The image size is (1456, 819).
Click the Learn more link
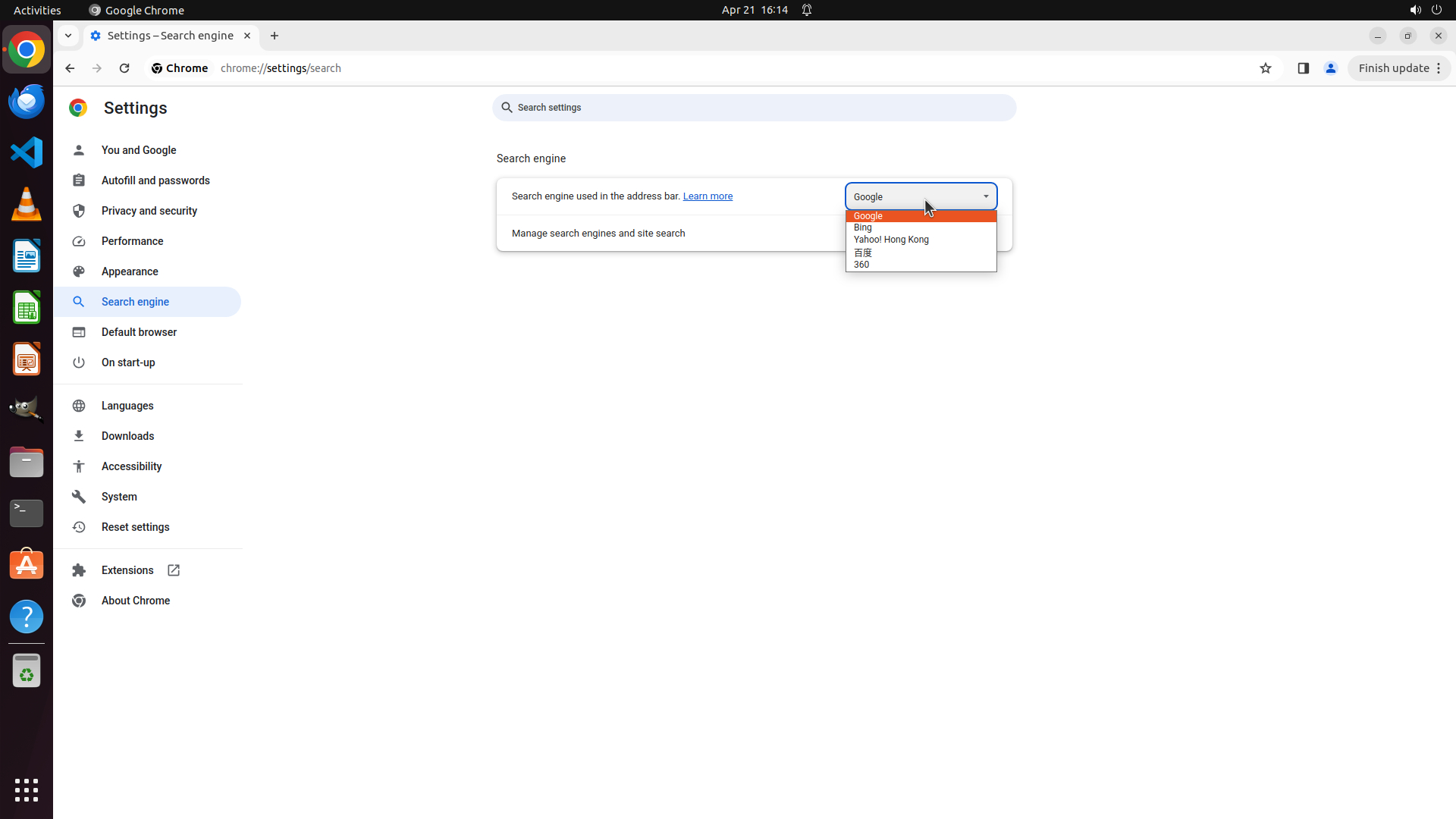[x=708, y=196]
